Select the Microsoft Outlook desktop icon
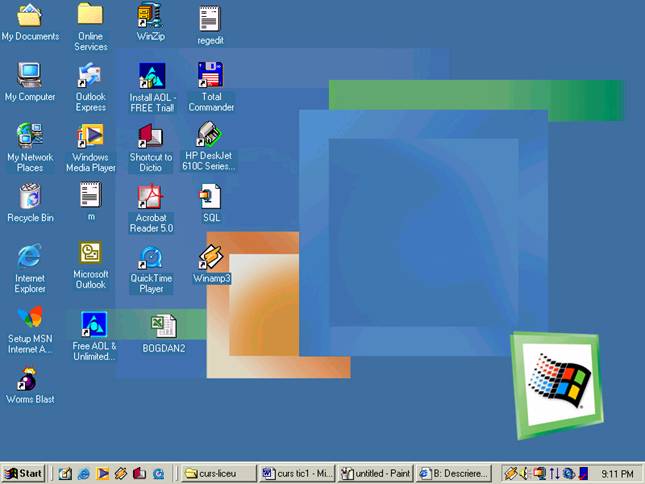The image size is (645, 484). tap(90, 253)
